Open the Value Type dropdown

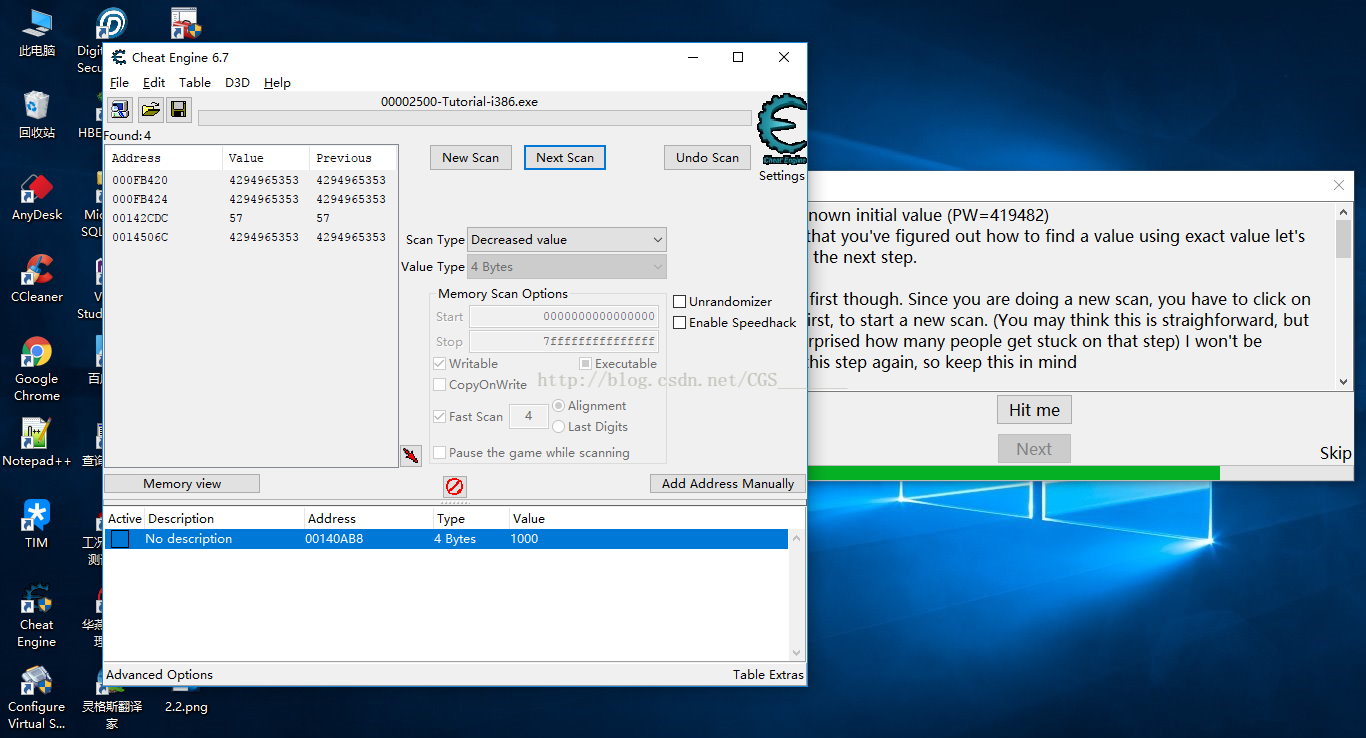coord(566,267)
